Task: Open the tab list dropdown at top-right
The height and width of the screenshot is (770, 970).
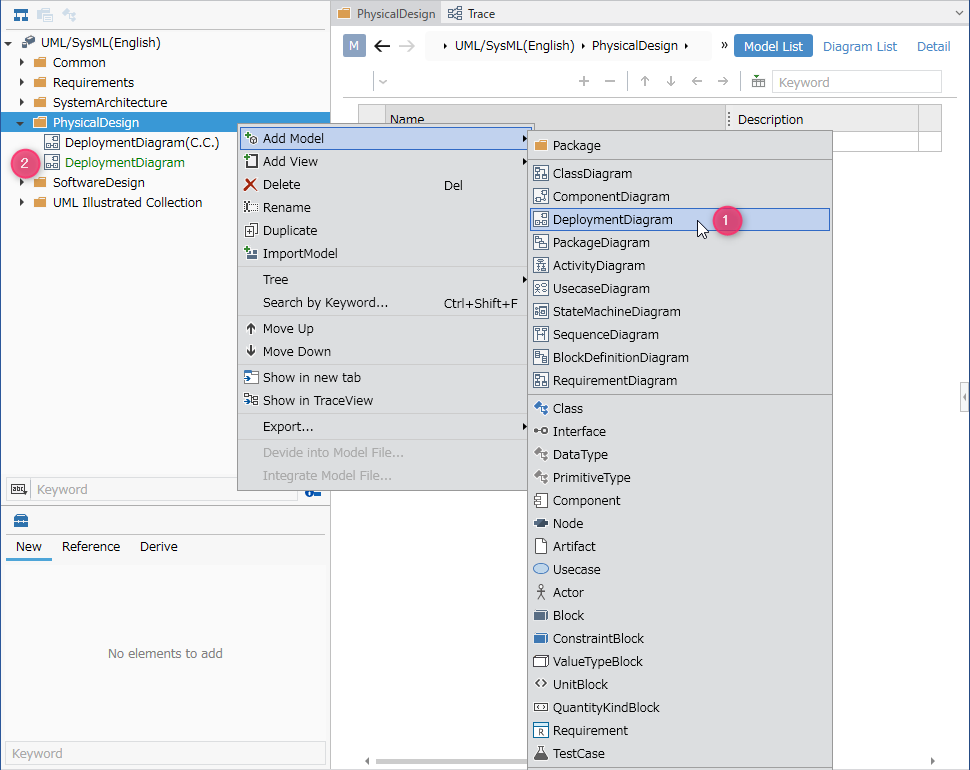Action: 959,13
